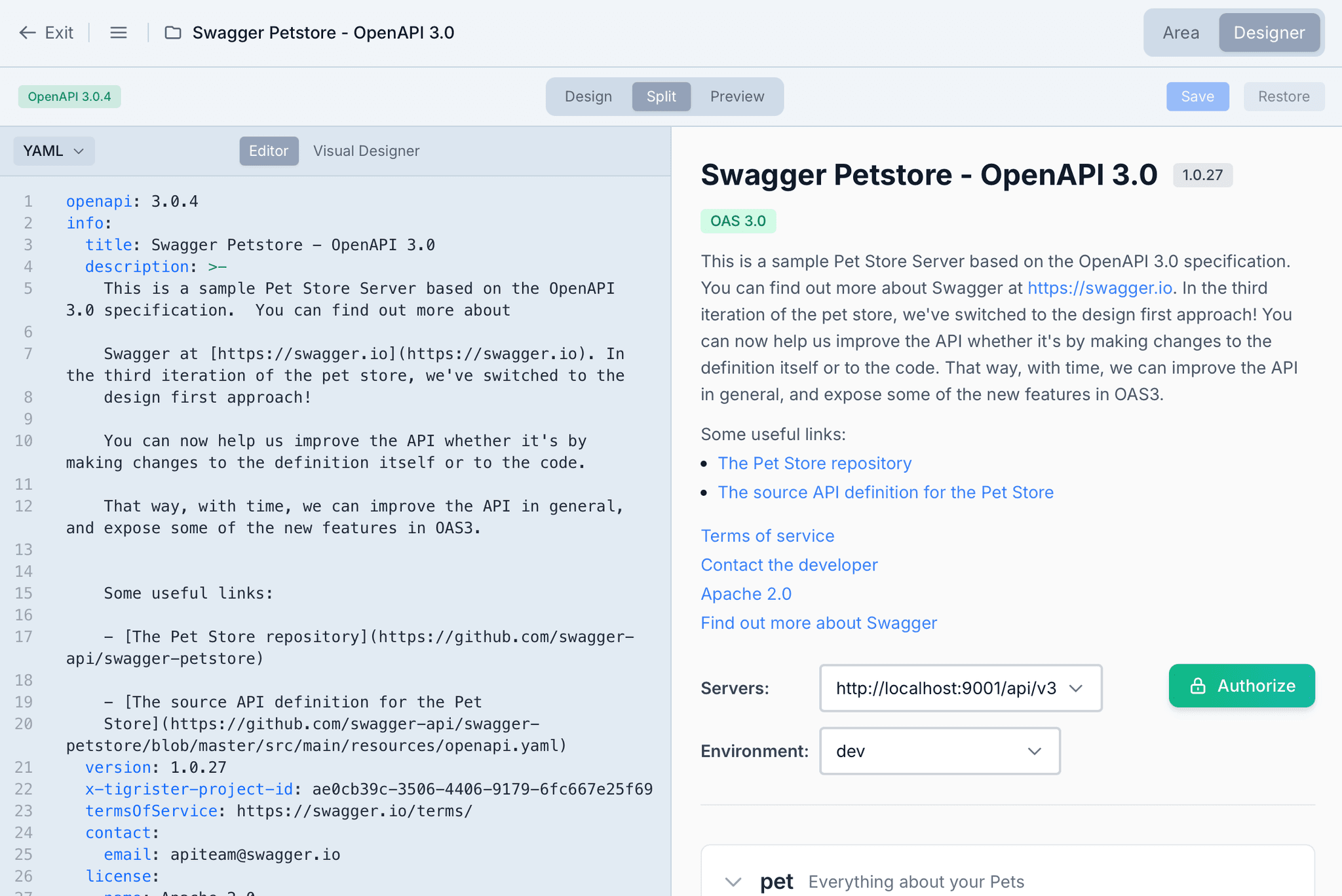Open The Pet Store repository link
This screenshot has width=1342, height=896.
click(x=814, y=463)
